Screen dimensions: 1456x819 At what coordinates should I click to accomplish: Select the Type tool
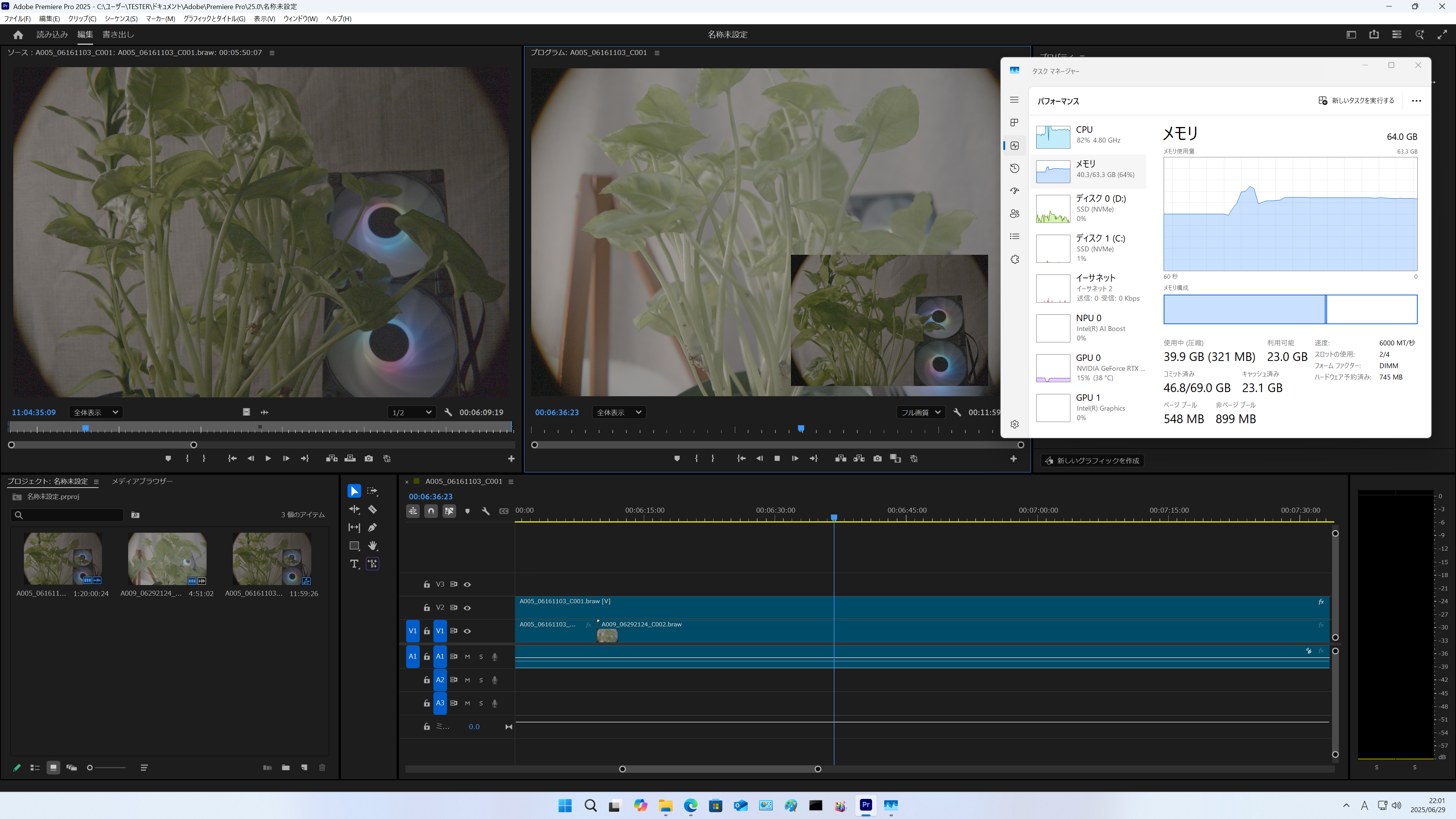[354, 563]
